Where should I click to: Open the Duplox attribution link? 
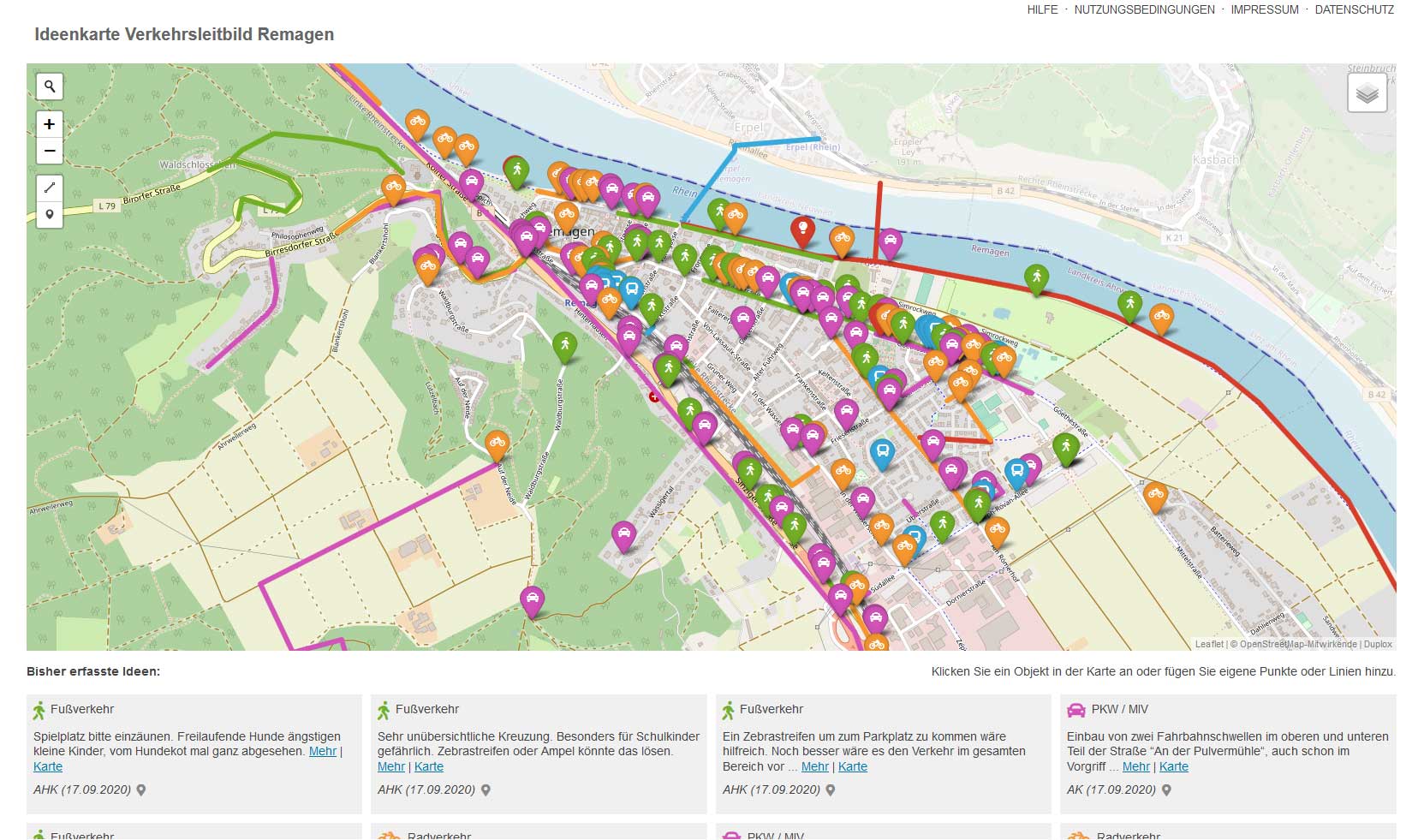tap(1378, 645)
